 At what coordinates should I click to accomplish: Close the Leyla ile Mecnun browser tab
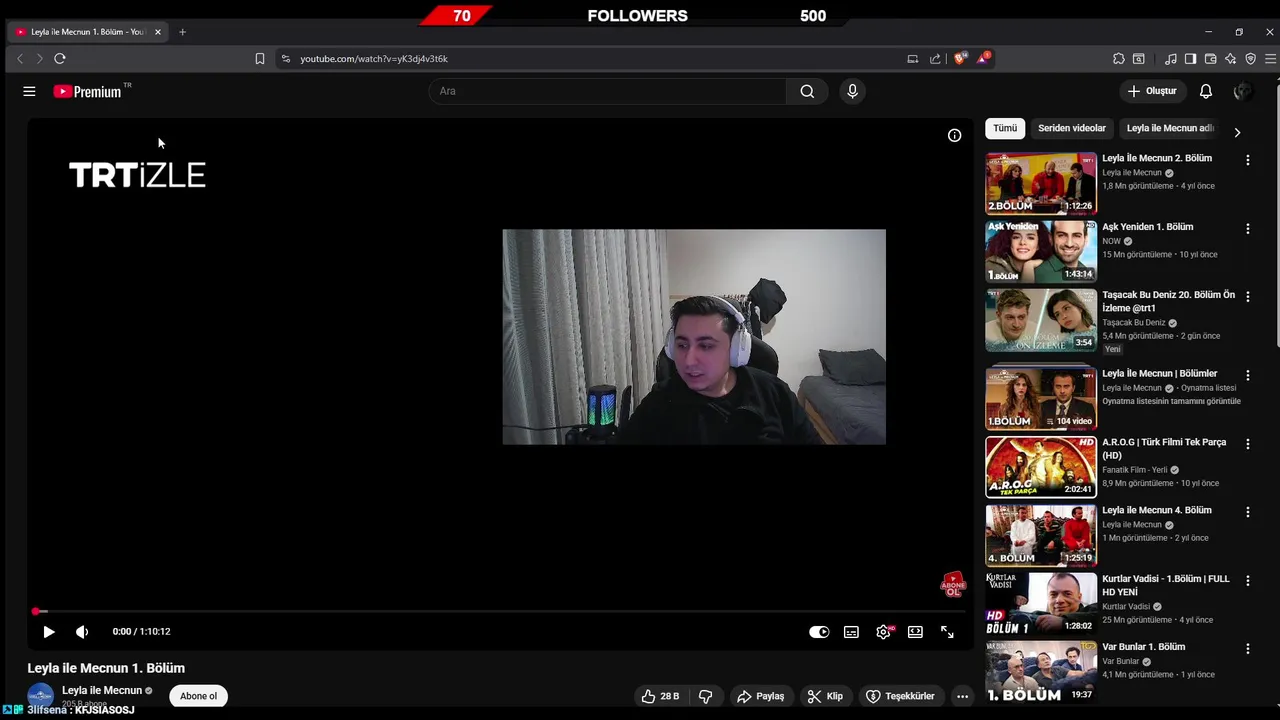tap(157, 32)
